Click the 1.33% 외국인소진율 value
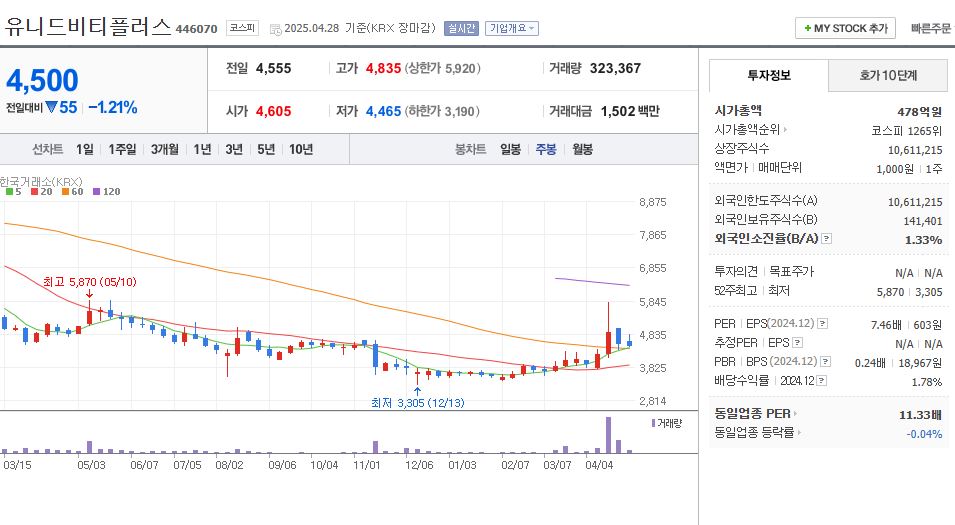Viewport: 955px width, 525px height. pyautogui.click(x=923, y=240)
